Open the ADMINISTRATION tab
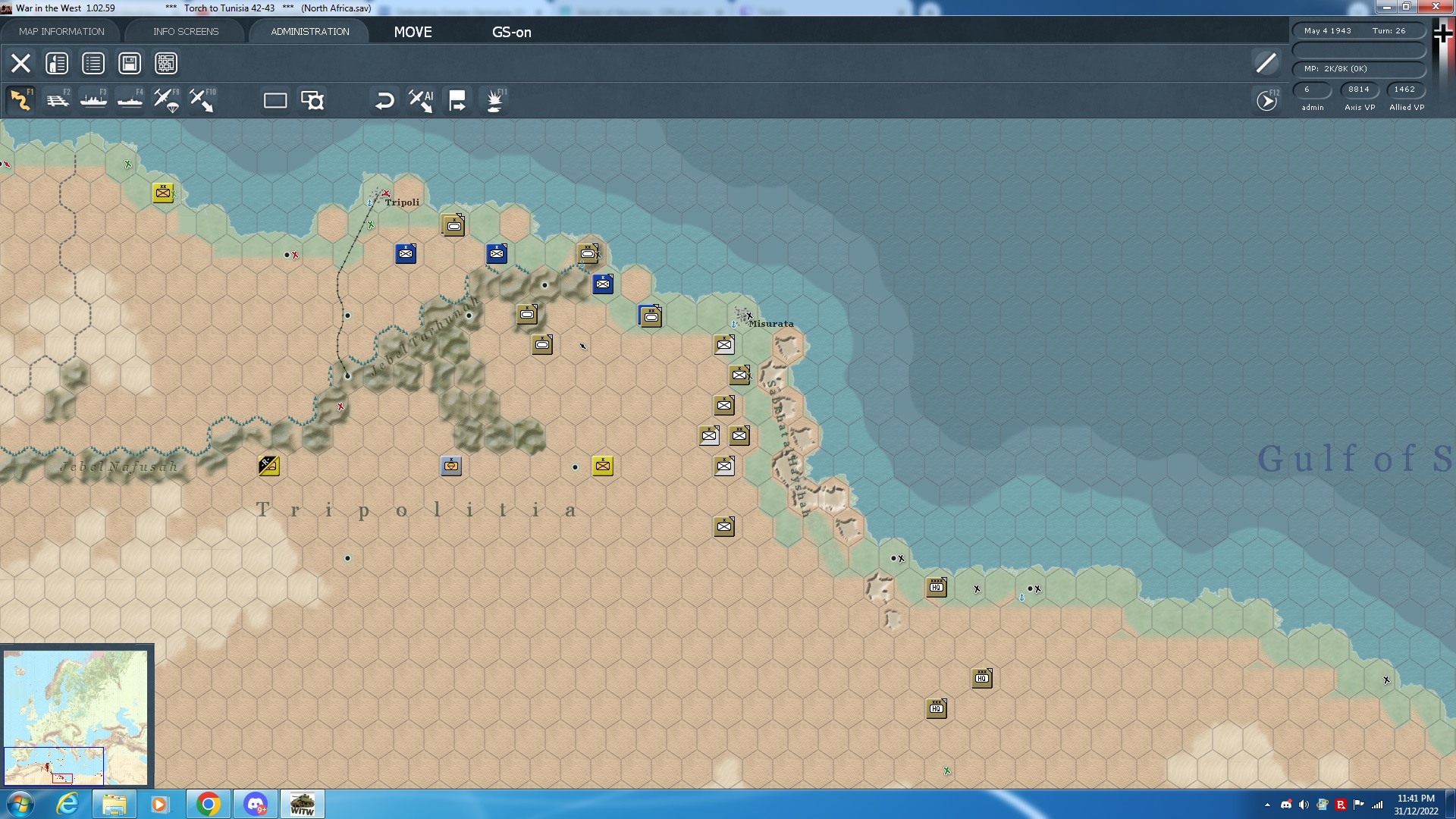This screenshot has height=819, width=1456. (310, 31)
